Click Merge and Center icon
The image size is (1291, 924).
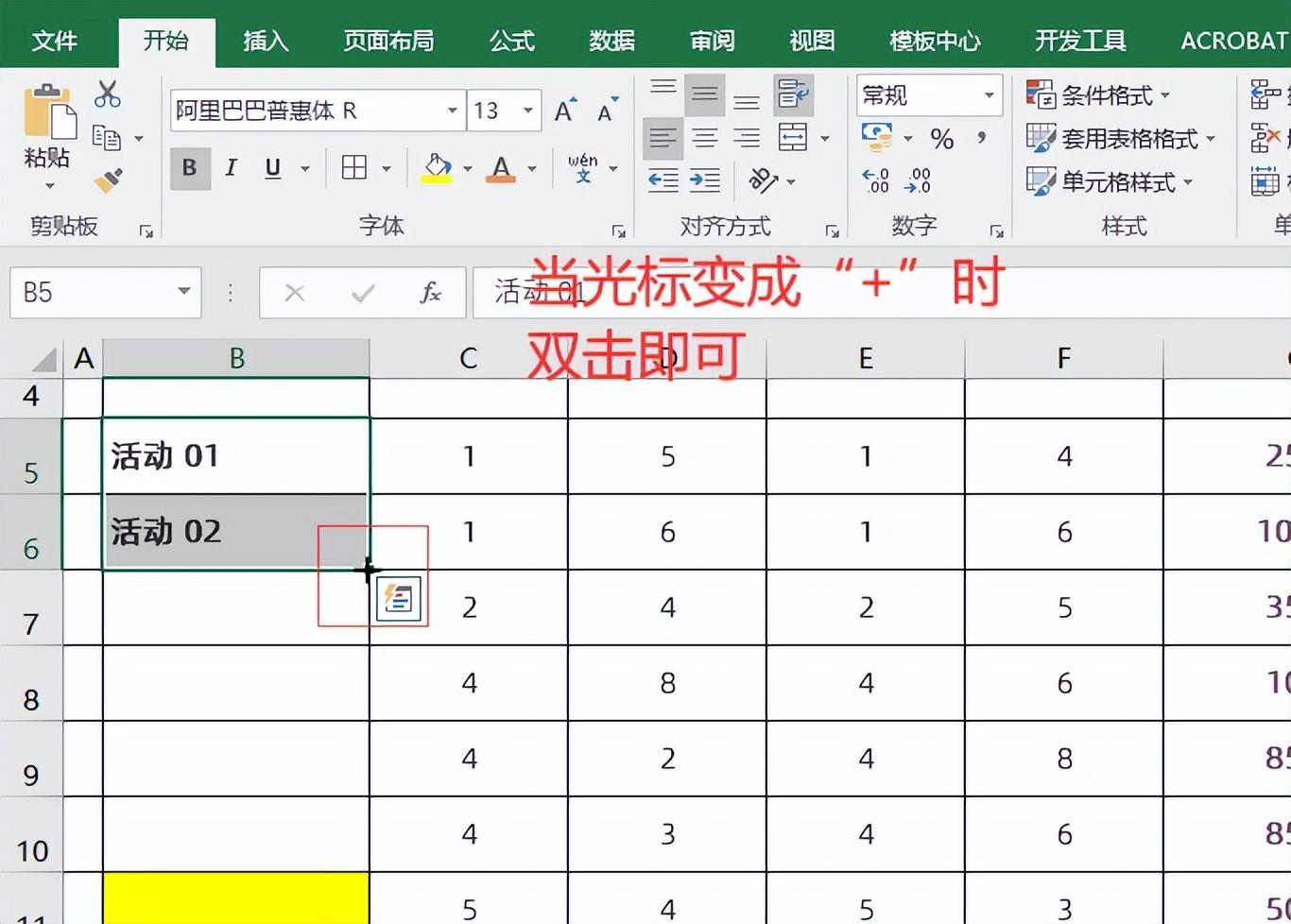(793, 138)
